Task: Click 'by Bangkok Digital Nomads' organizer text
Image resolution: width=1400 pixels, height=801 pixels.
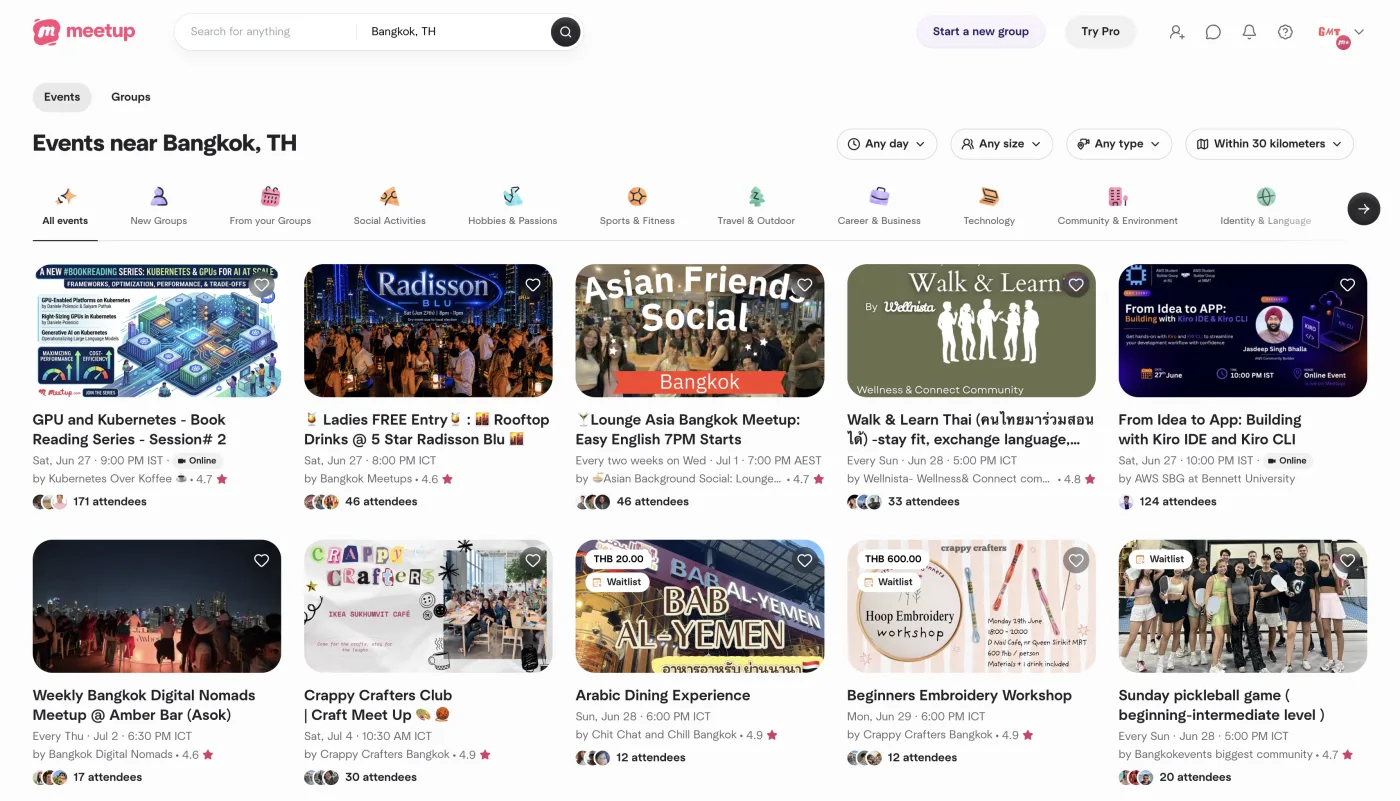Action: click(x=103, y=755)
